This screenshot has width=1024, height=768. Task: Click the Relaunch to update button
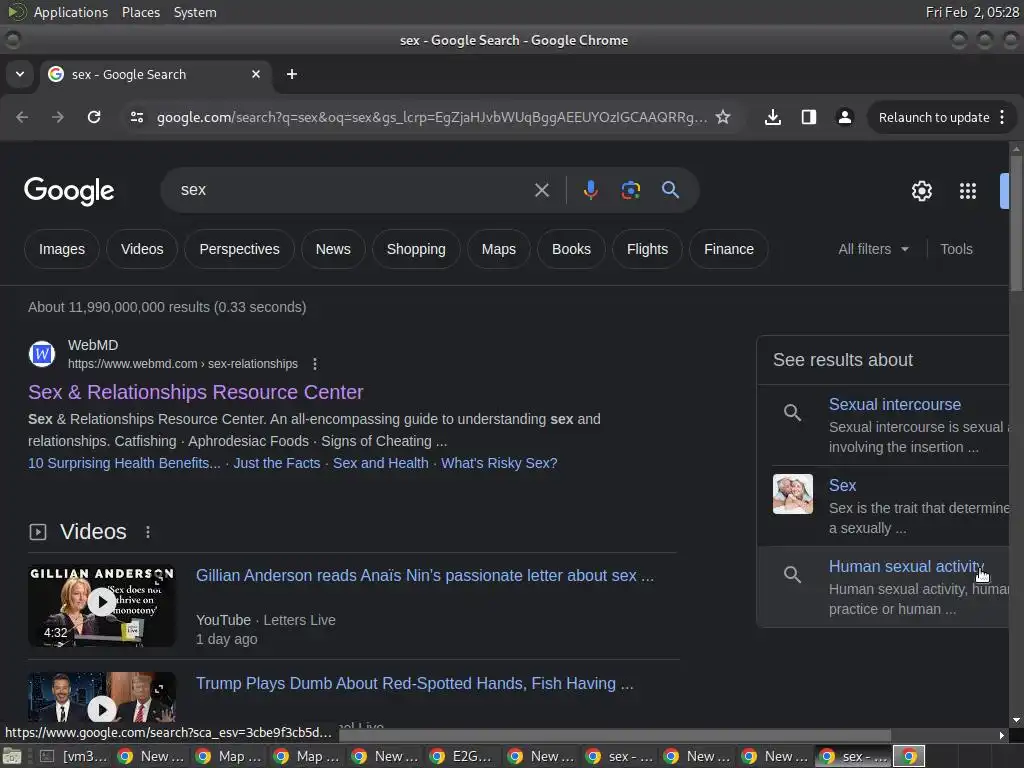pyautogui.click(x=933, y=117)
